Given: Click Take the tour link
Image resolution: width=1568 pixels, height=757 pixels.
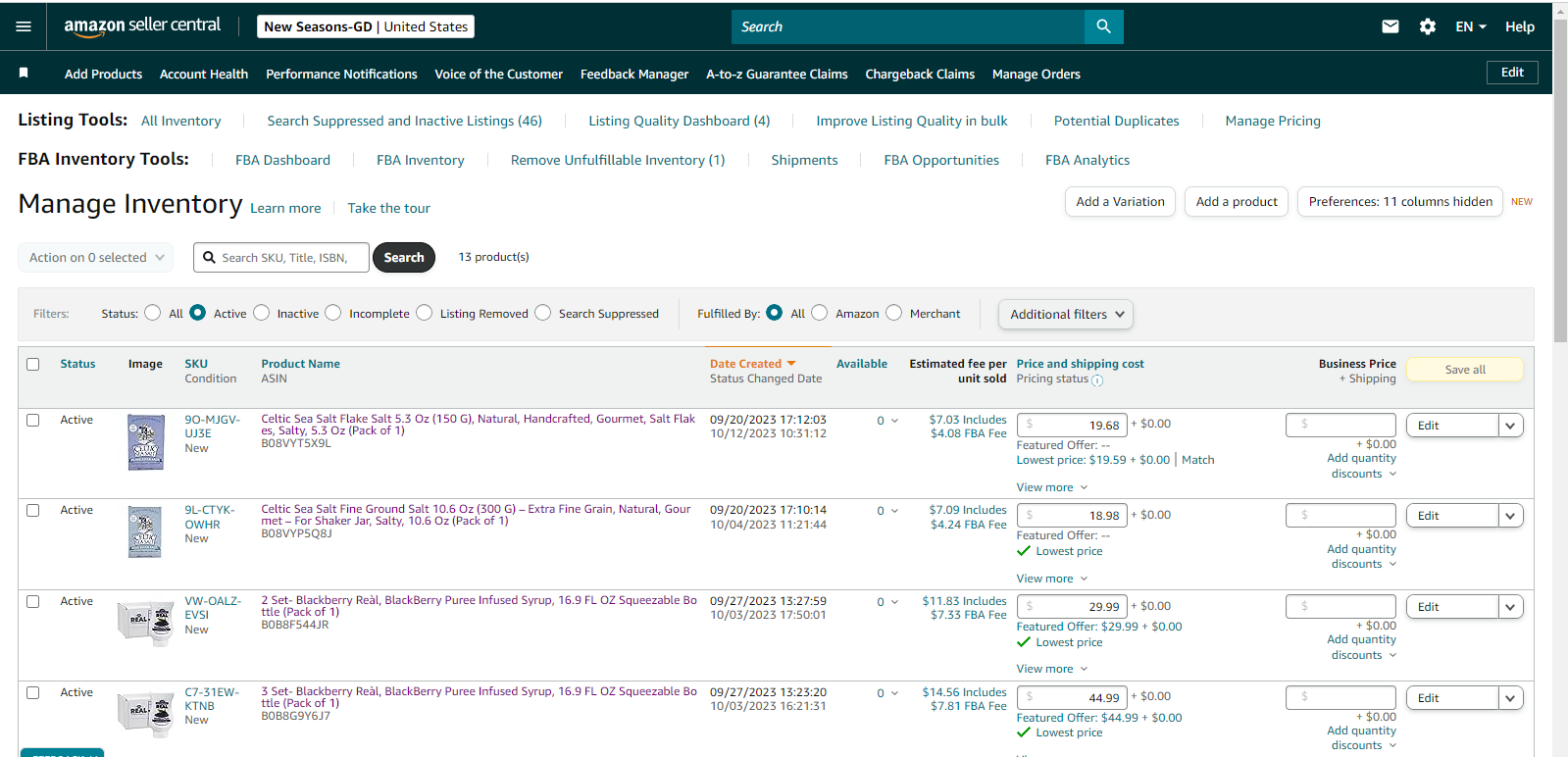Looking at the screenshot, I should [388, 208].
